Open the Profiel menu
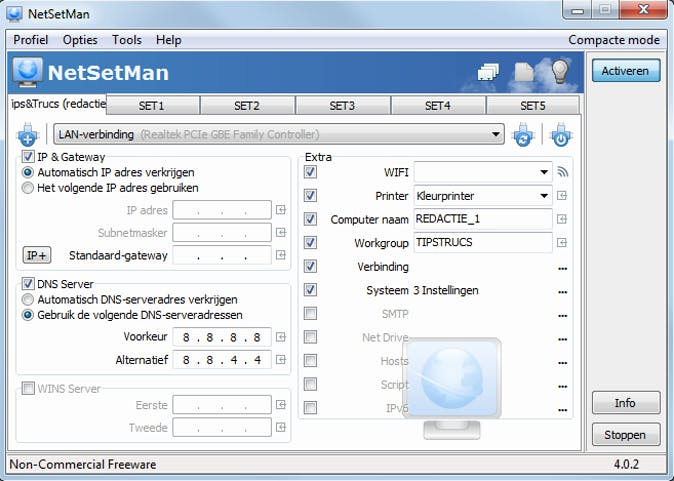Viewport: 674px width, 481px height. [31, 40]
